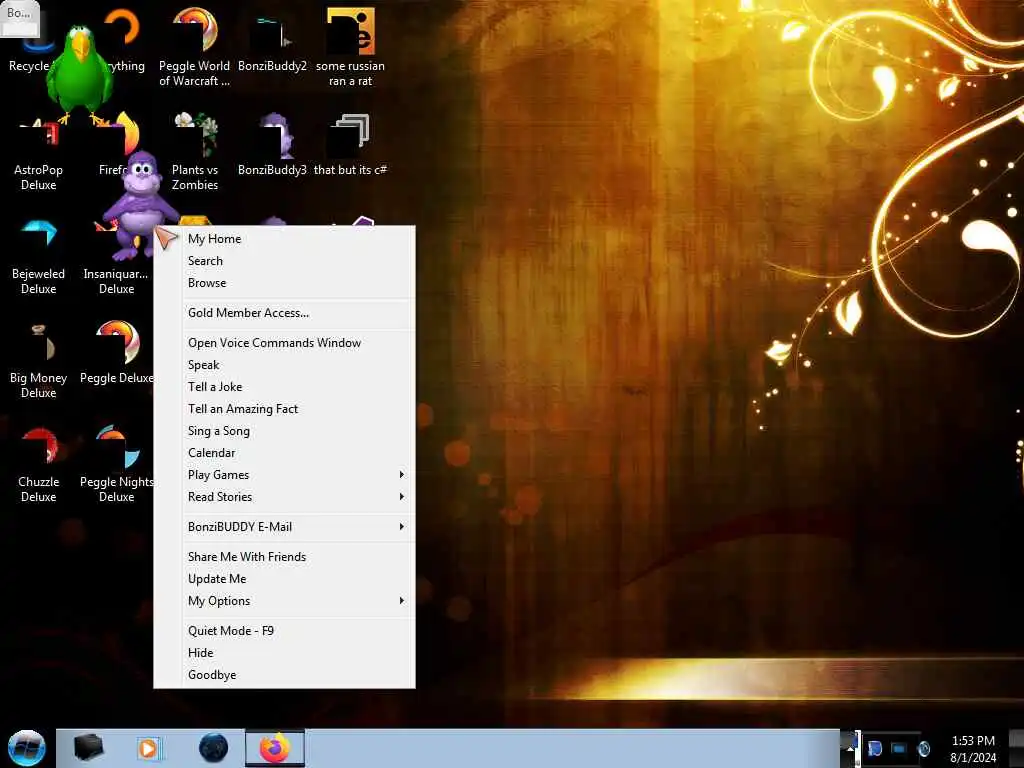
Task: Open the Firefox desktop shortcut
Action: pyautogui.click(x=121, y=145)
